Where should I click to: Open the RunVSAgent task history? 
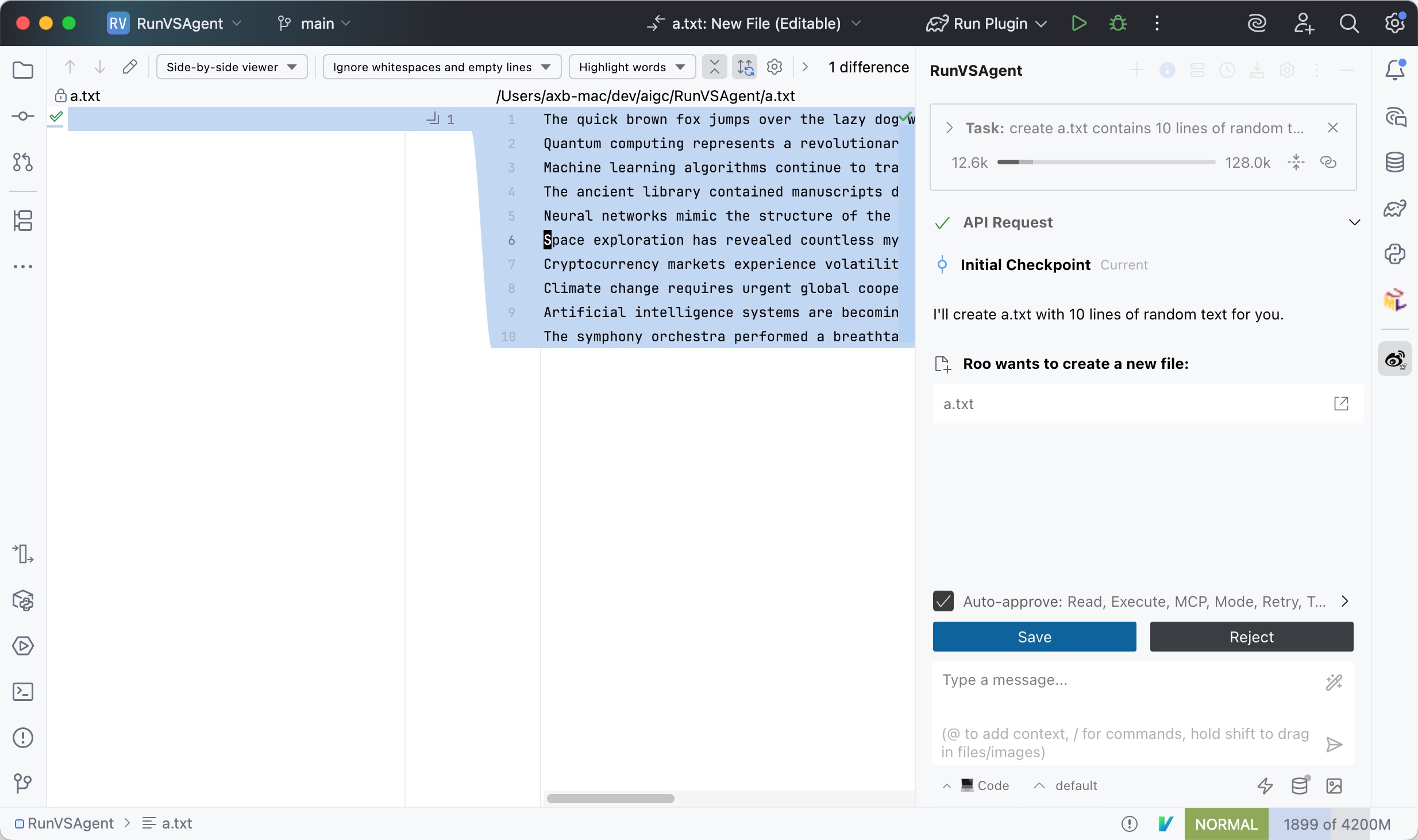[x=1227, y=70]
